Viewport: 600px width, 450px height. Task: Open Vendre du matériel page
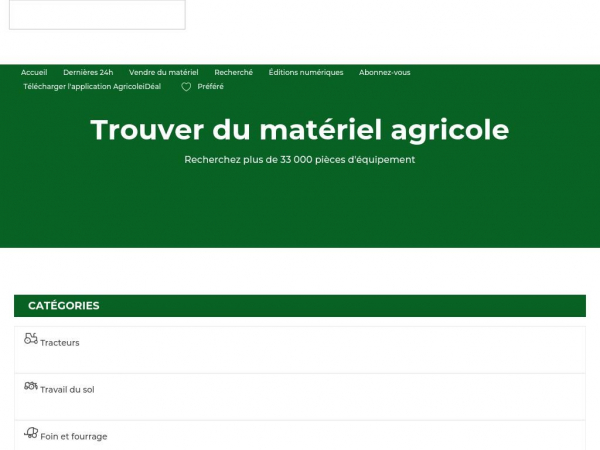click(163, 72)
